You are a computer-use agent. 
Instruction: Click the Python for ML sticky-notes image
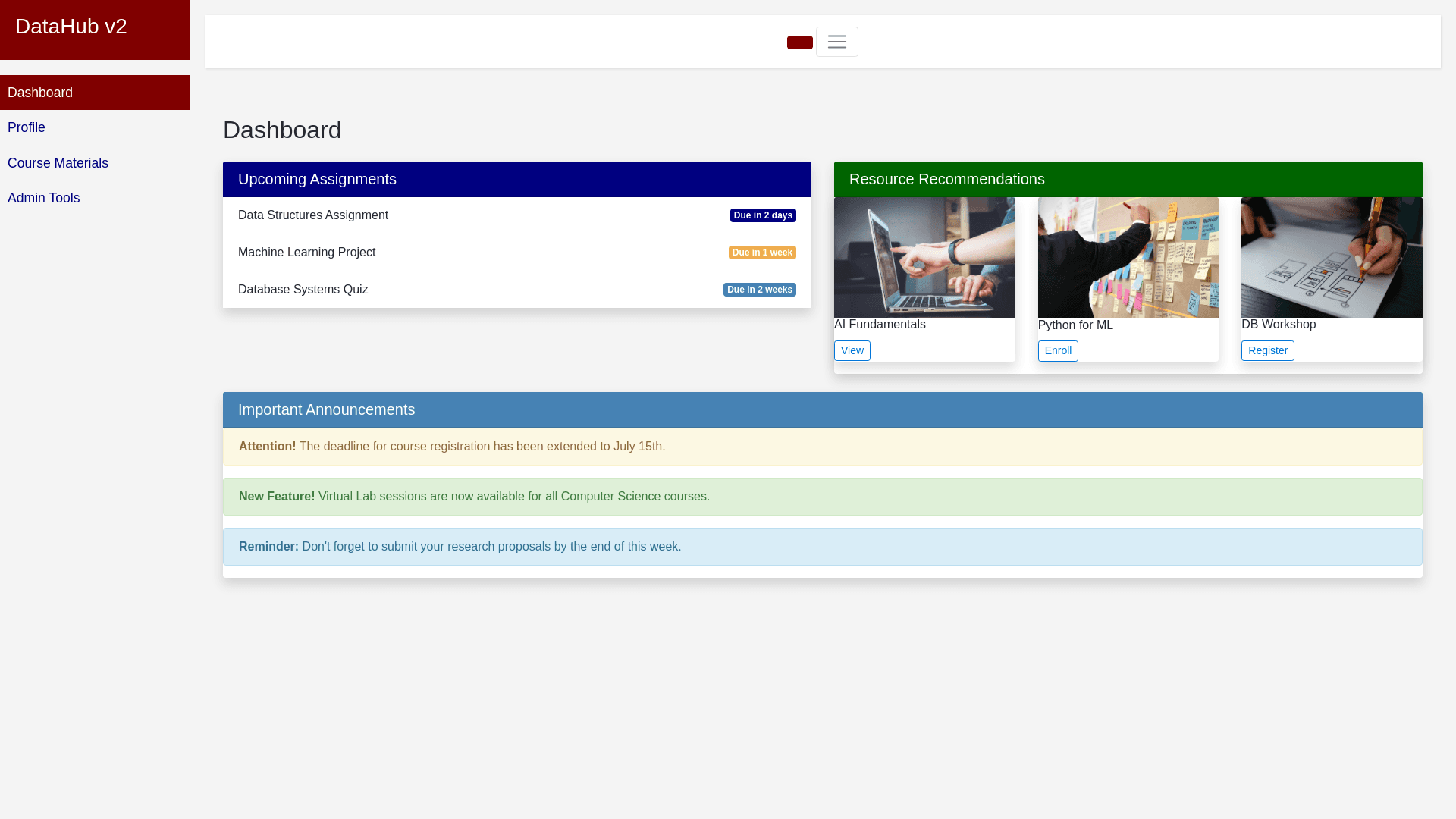[x=1128, y=258]
